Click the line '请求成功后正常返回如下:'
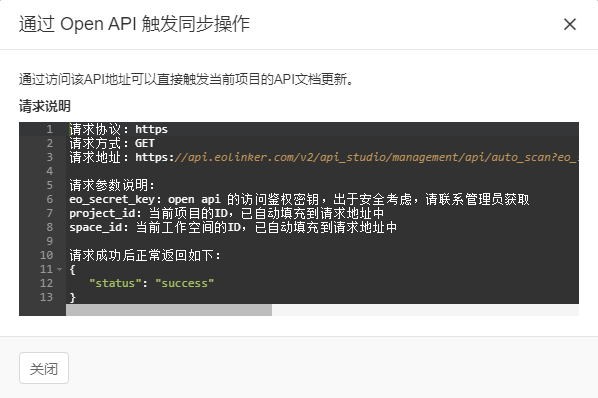 (x=145, y=255)
